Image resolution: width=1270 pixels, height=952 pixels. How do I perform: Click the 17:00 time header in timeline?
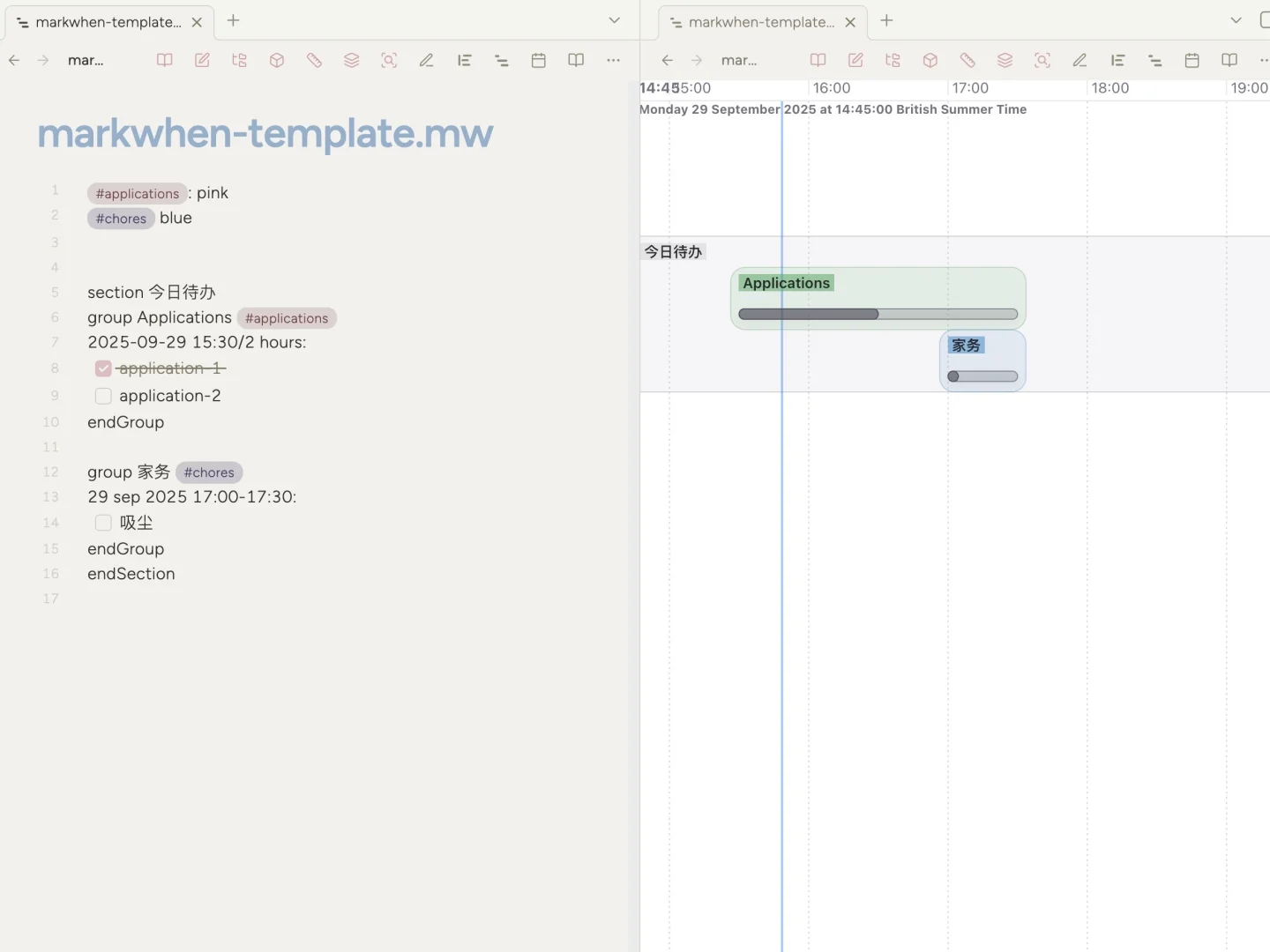[x=970, y=88]
